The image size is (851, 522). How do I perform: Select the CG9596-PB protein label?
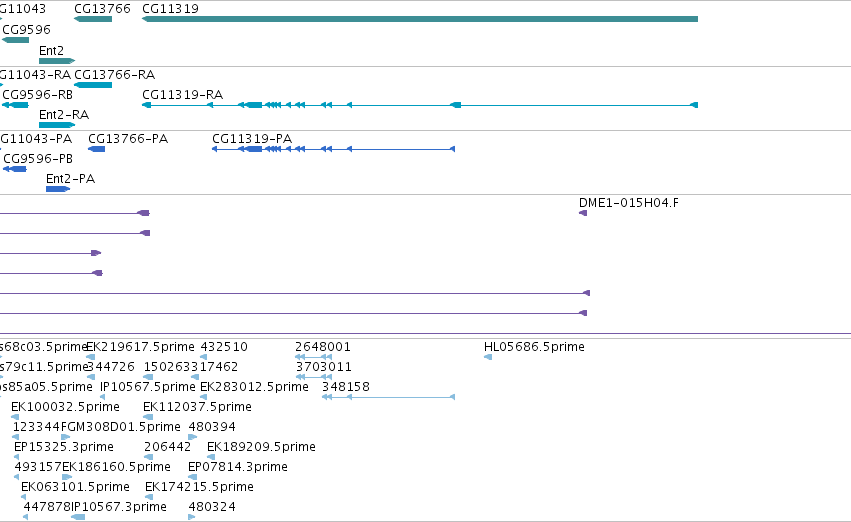pos(38,158)
